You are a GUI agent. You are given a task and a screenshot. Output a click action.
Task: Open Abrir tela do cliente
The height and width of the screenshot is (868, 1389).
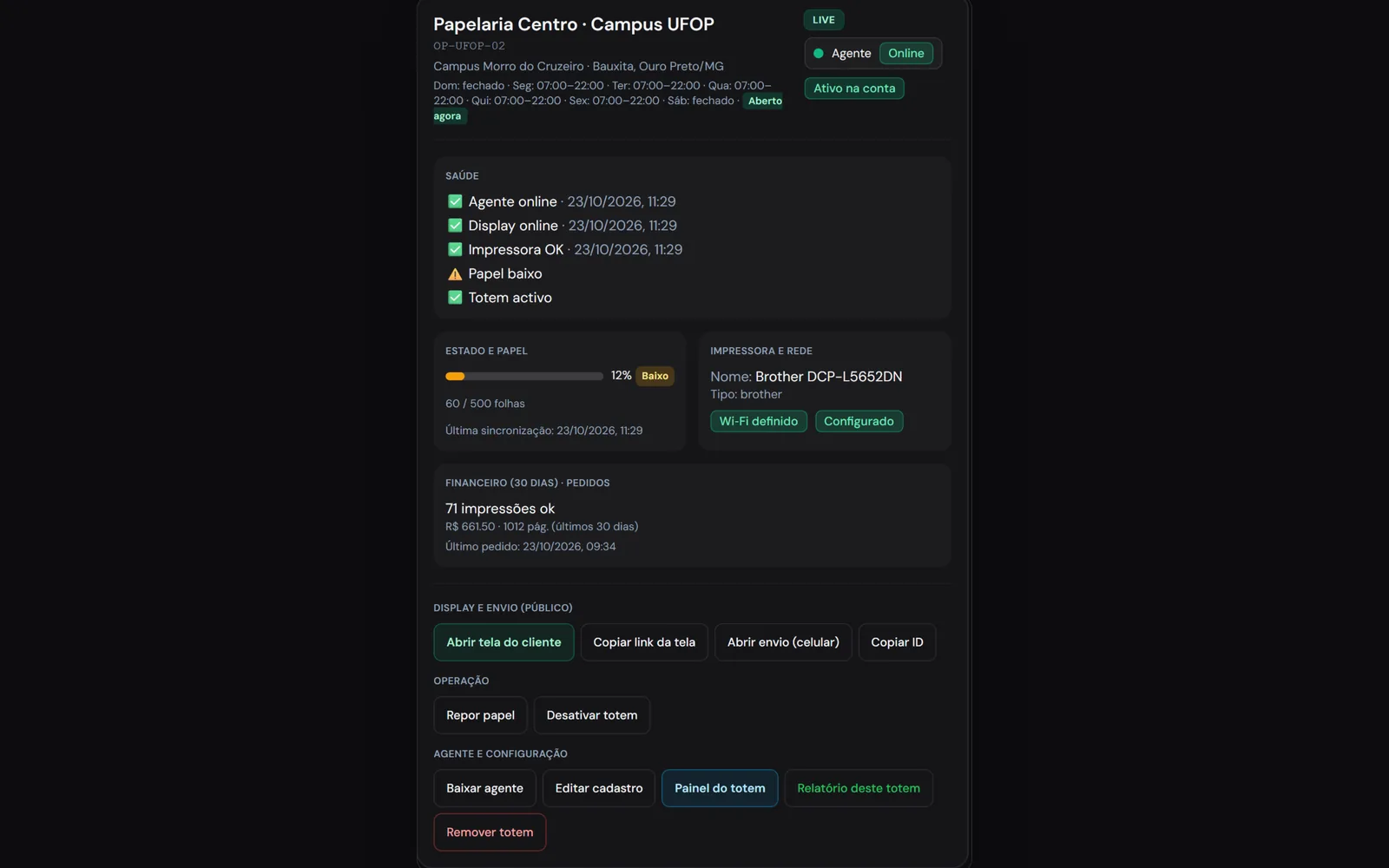(x=504, y=642)
